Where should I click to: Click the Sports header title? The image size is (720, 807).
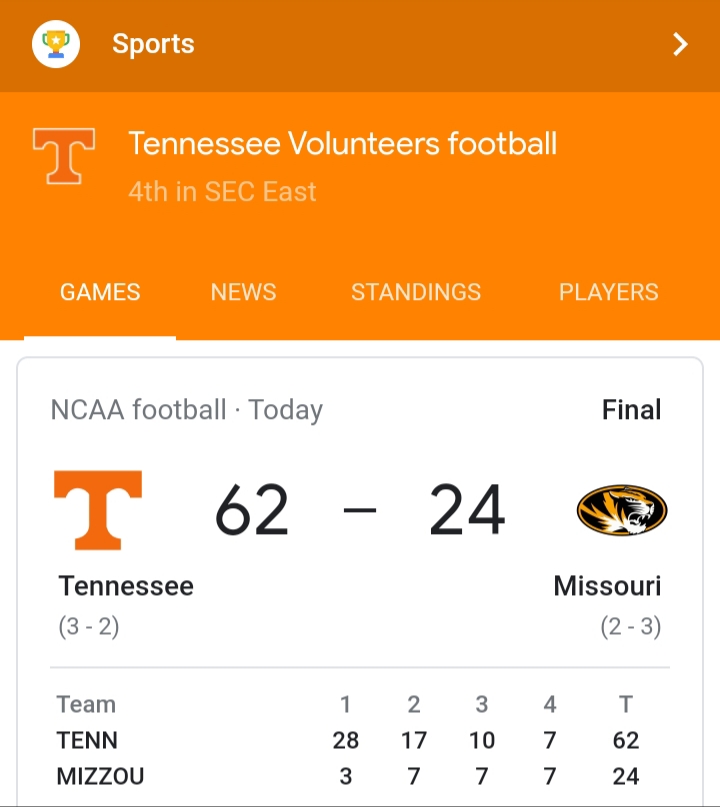pos(153,44)
